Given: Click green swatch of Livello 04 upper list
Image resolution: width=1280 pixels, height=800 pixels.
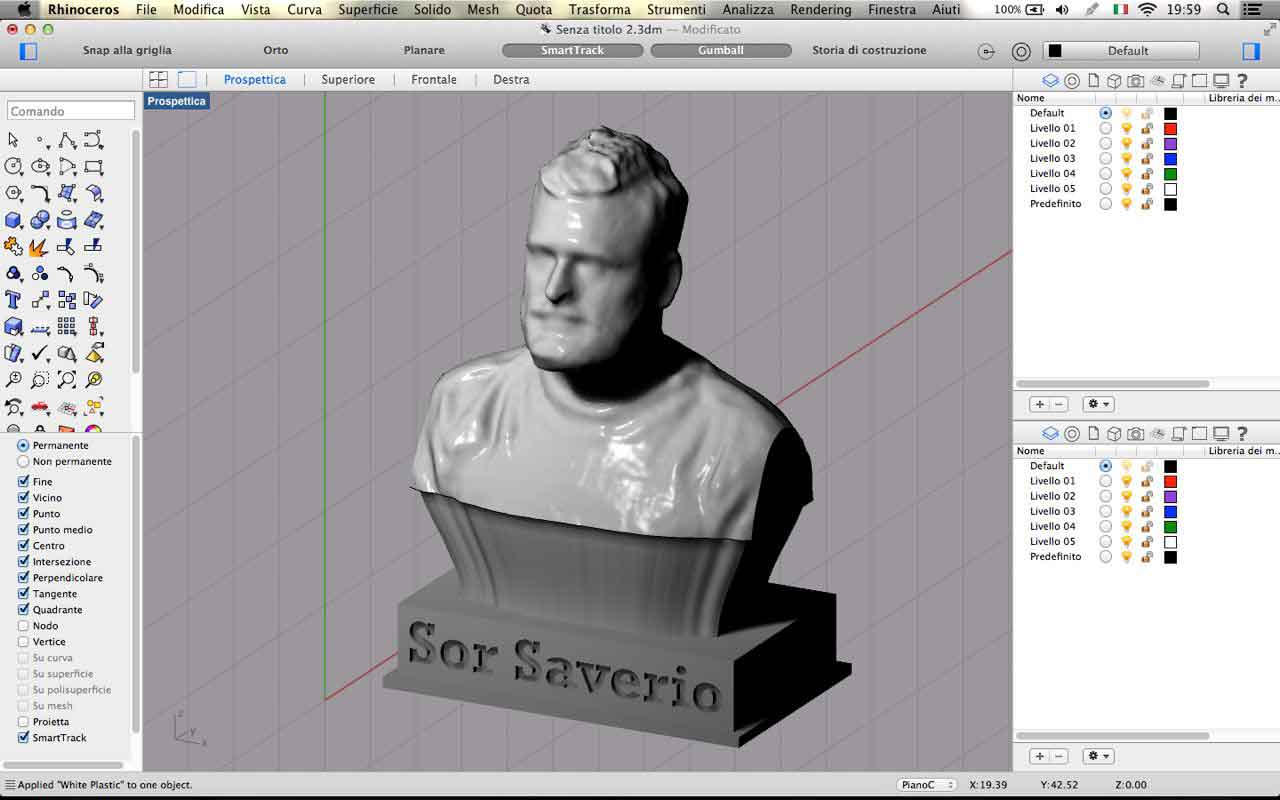Looking at the screenshot, I should point(1170,173).
